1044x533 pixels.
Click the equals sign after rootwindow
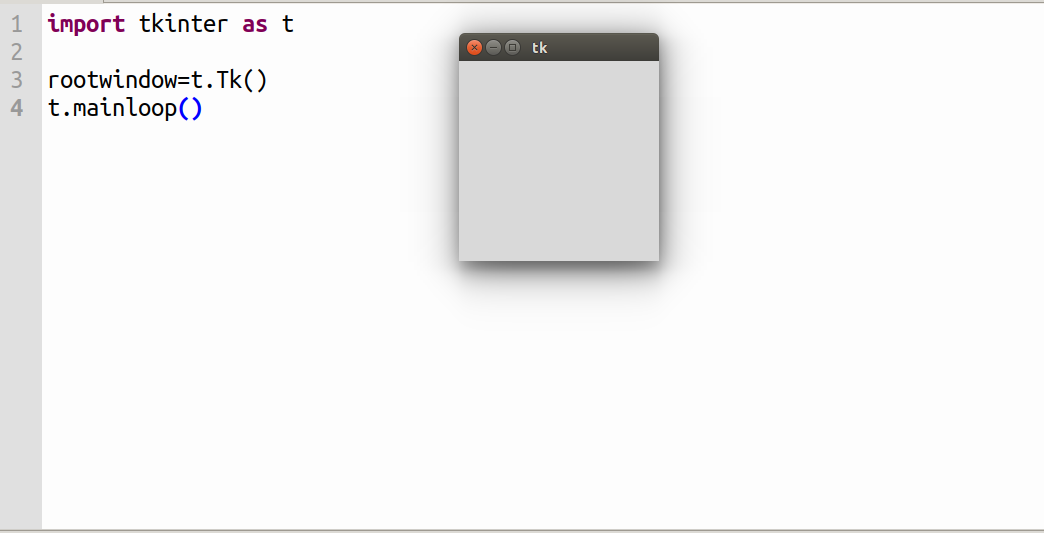click(x=184, y=81)
